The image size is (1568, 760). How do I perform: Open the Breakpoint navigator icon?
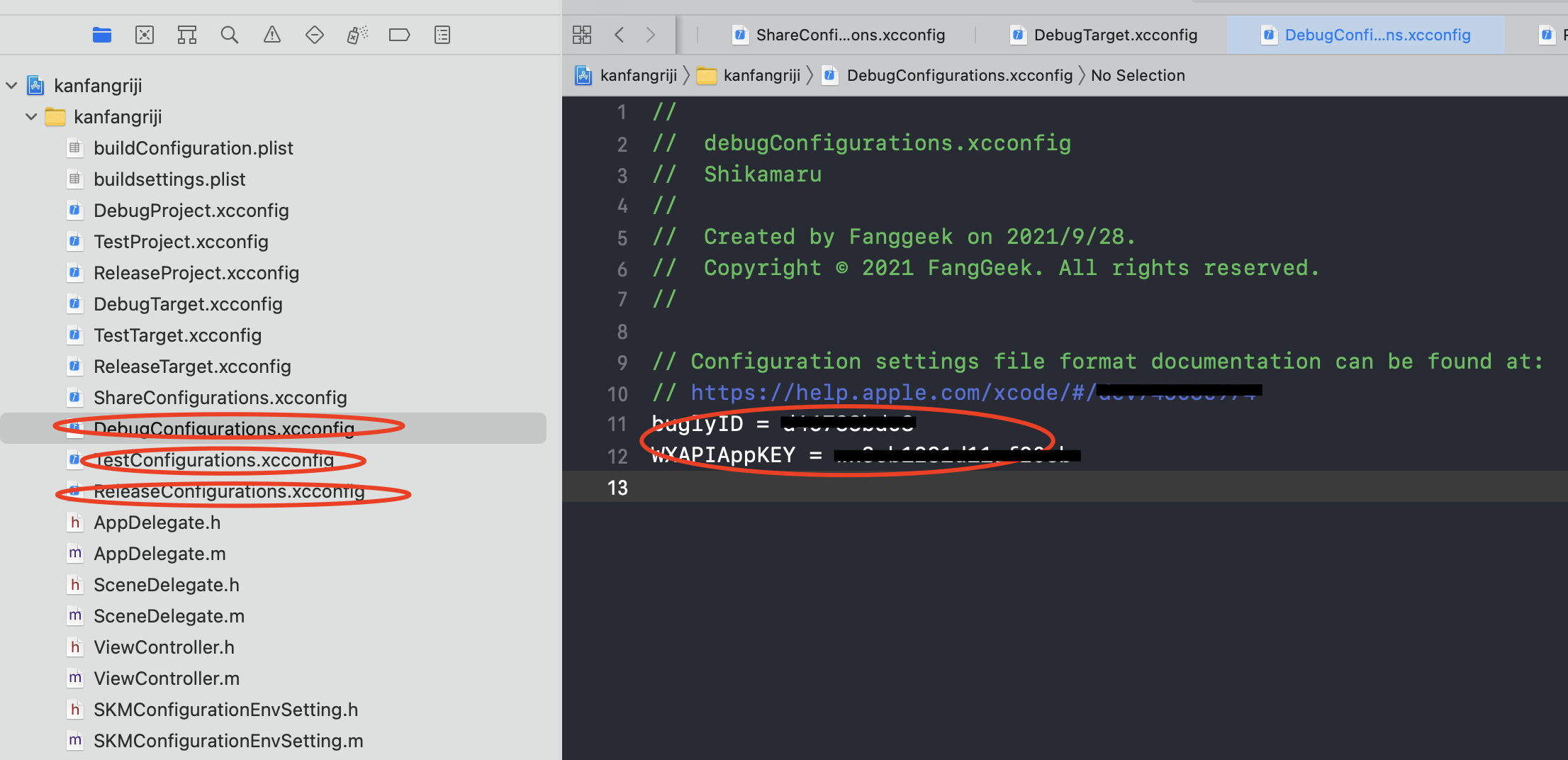point(400,35)
